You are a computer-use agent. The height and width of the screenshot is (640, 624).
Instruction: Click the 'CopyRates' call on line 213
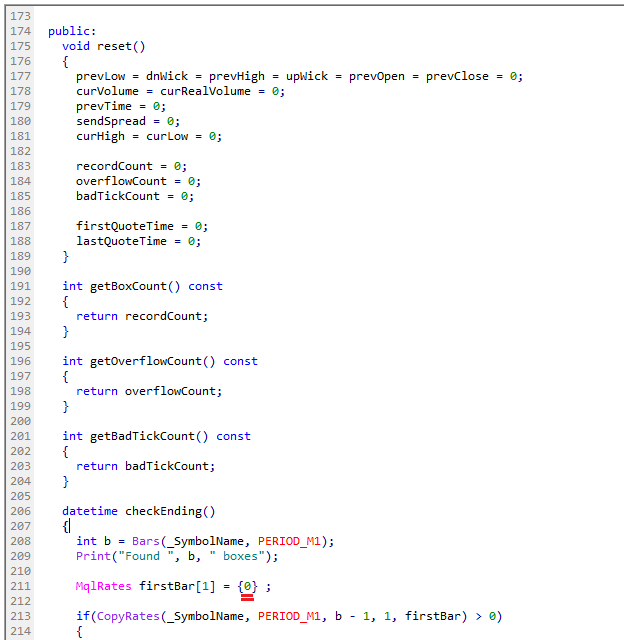(x=128, y=616)
